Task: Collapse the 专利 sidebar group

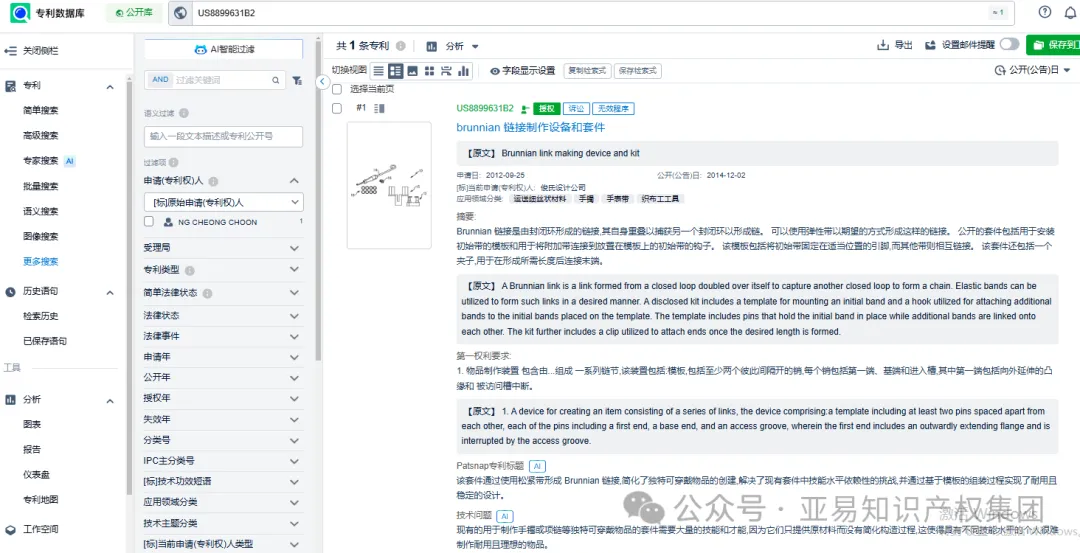Action: click(x=110, y=87)
